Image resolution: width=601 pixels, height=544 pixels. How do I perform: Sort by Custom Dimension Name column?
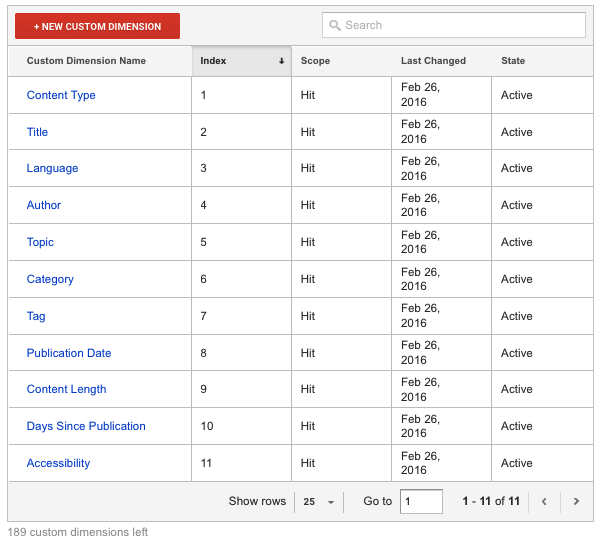(x=86, y=61)
